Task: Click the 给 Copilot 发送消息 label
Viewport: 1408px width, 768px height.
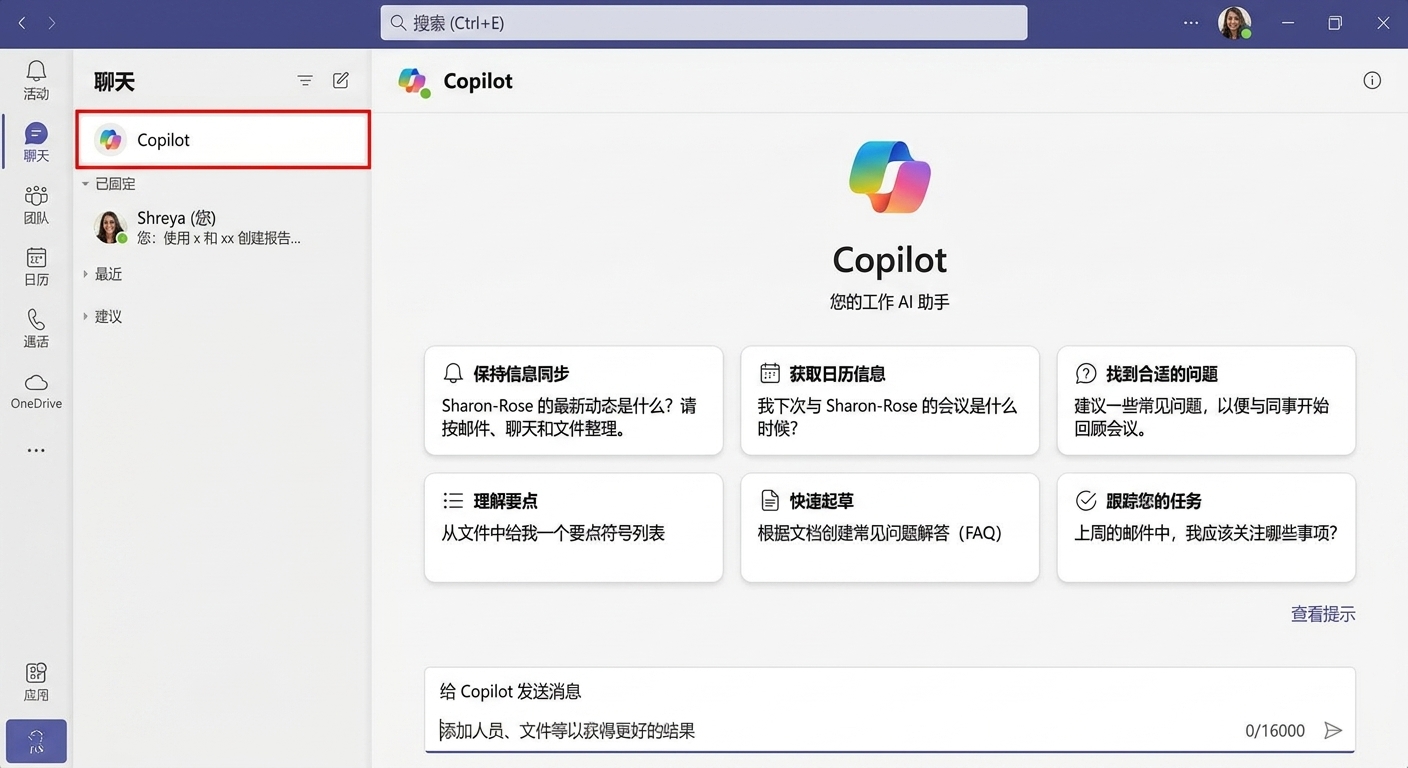Action: [511, 691]
